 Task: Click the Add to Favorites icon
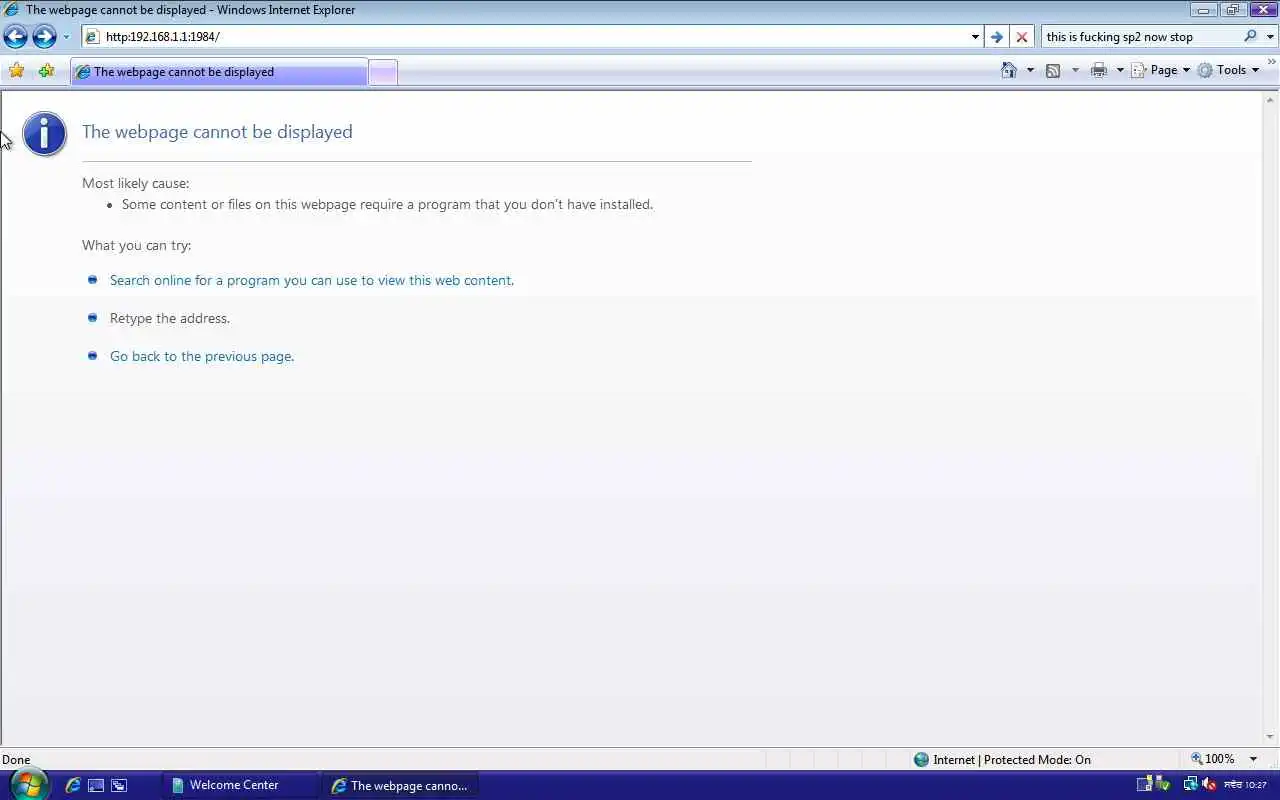[46, 70]
